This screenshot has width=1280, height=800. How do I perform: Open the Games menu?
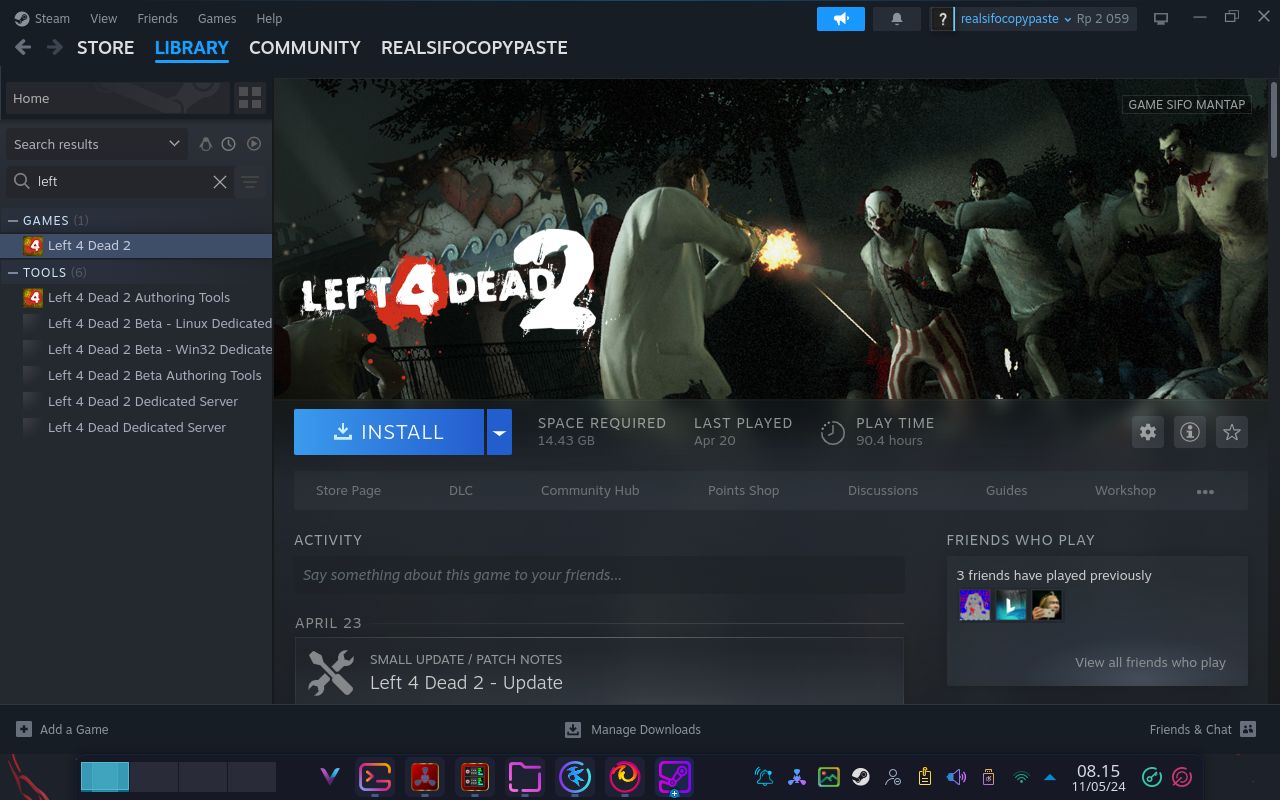point(217,18)
